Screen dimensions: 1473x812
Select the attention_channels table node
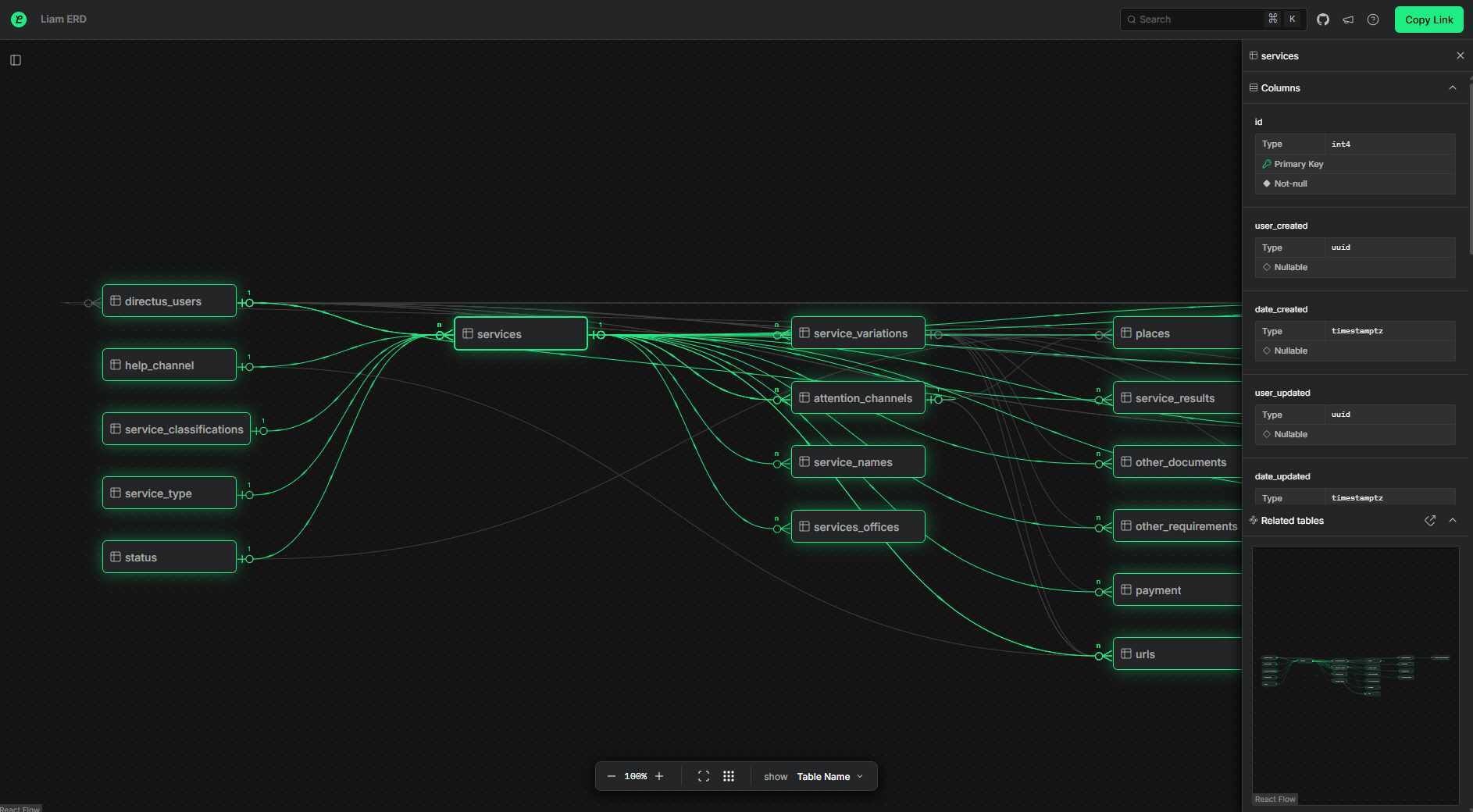(858, 398)
